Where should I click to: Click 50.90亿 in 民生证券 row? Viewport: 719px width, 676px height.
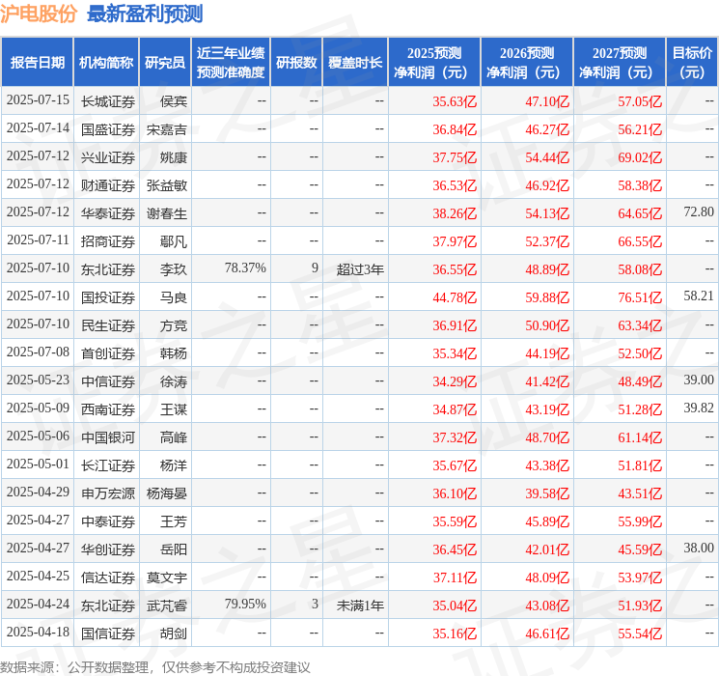coord(547,325)
